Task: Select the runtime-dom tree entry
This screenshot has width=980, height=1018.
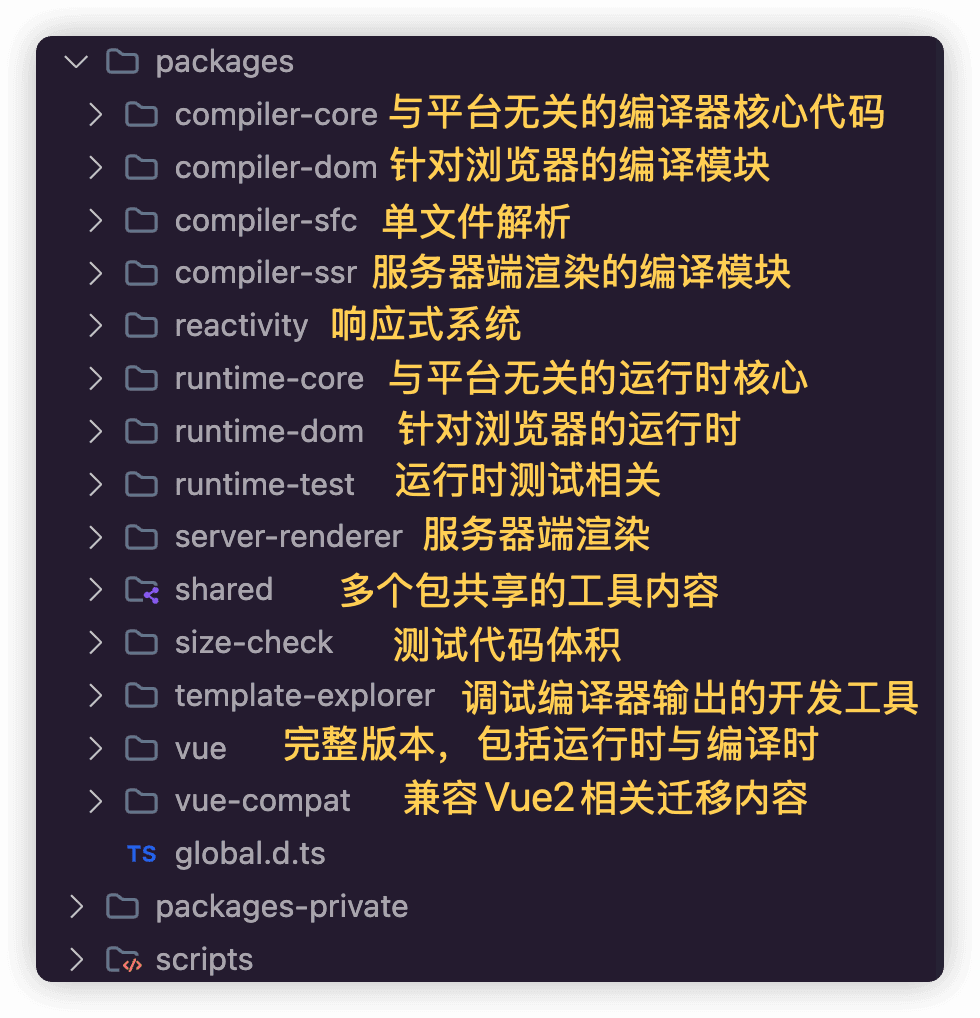Action: pos(269,432)
